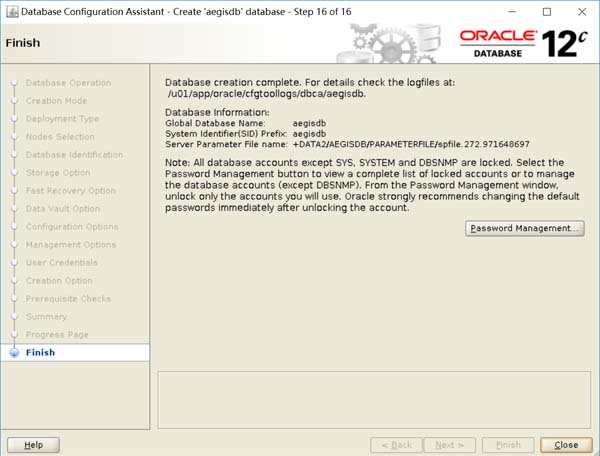Select the Nodes Selection step
Viewport: 600px width, 456px height.
(60, 137)
